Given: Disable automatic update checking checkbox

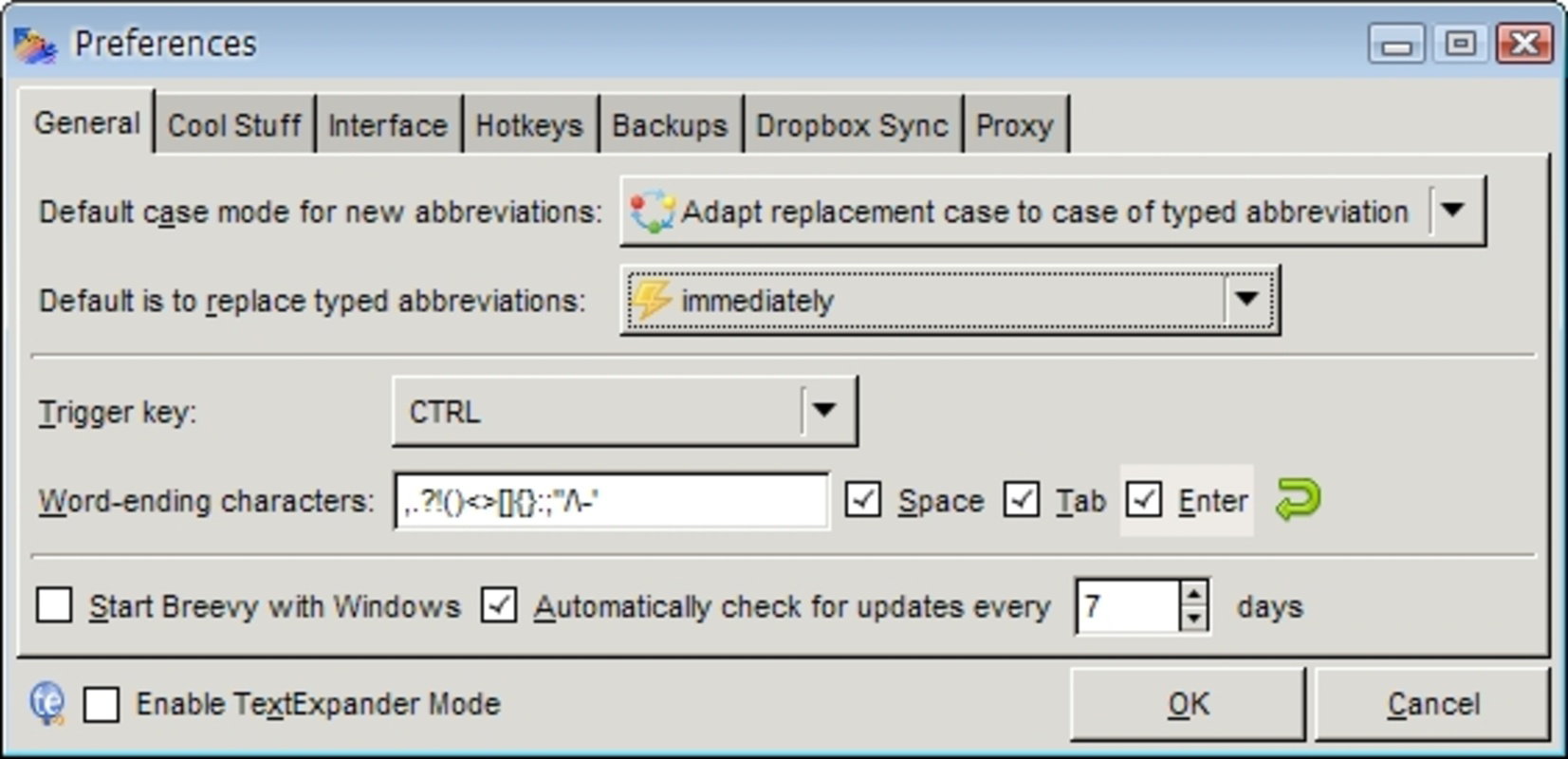Looking at the screenshot, I should (498, 605).
